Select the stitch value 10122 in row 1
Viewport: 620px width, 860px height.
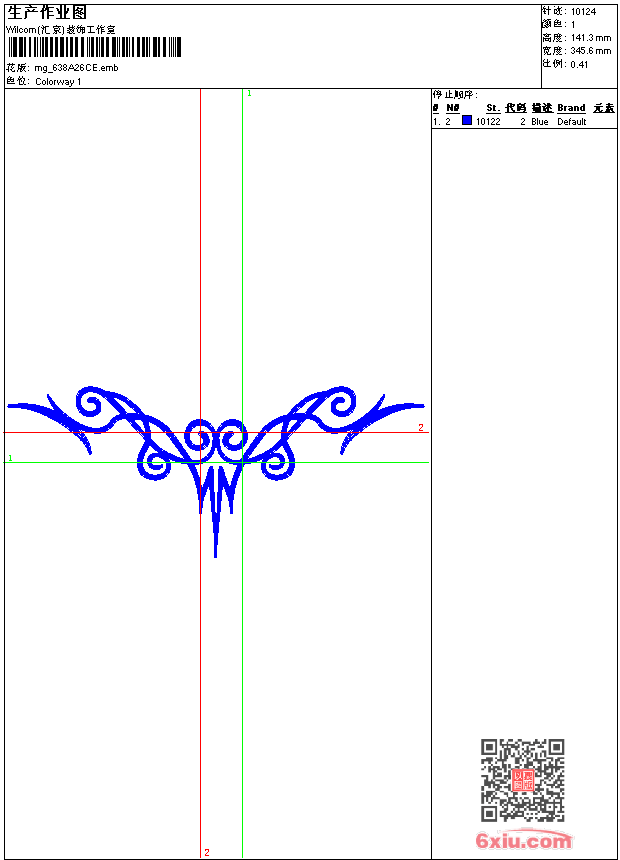click(488, 122)
